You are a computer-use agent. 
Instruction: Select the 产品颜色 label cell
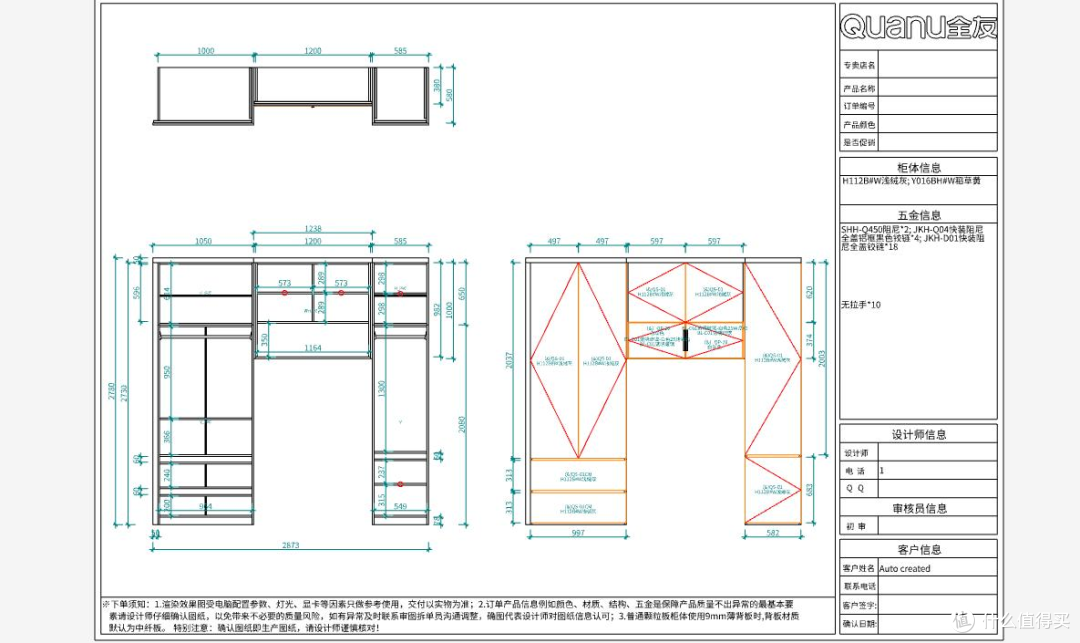tap(859, 125)
